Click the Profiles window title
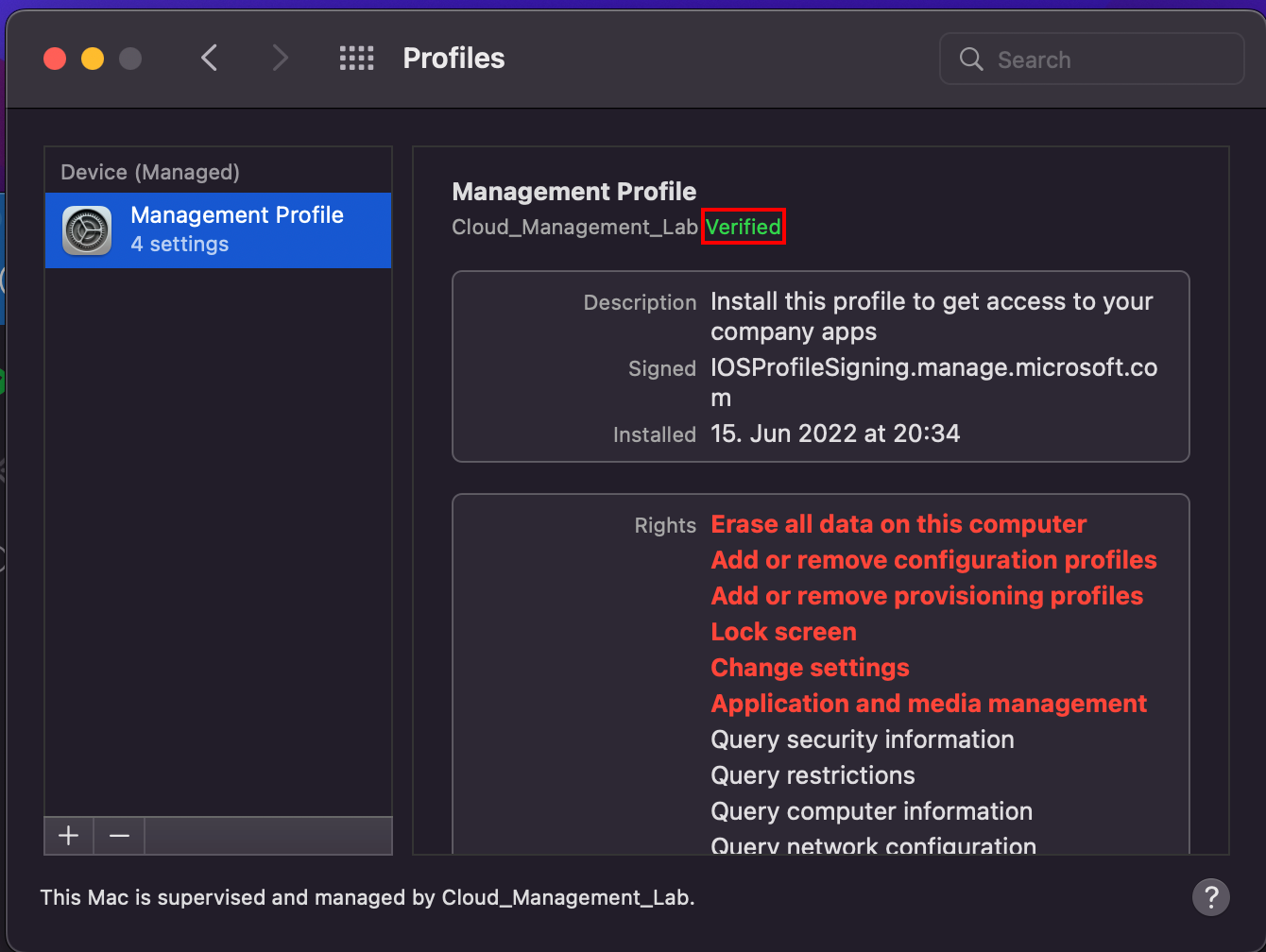1266x952 pixels. coord(453,59)
